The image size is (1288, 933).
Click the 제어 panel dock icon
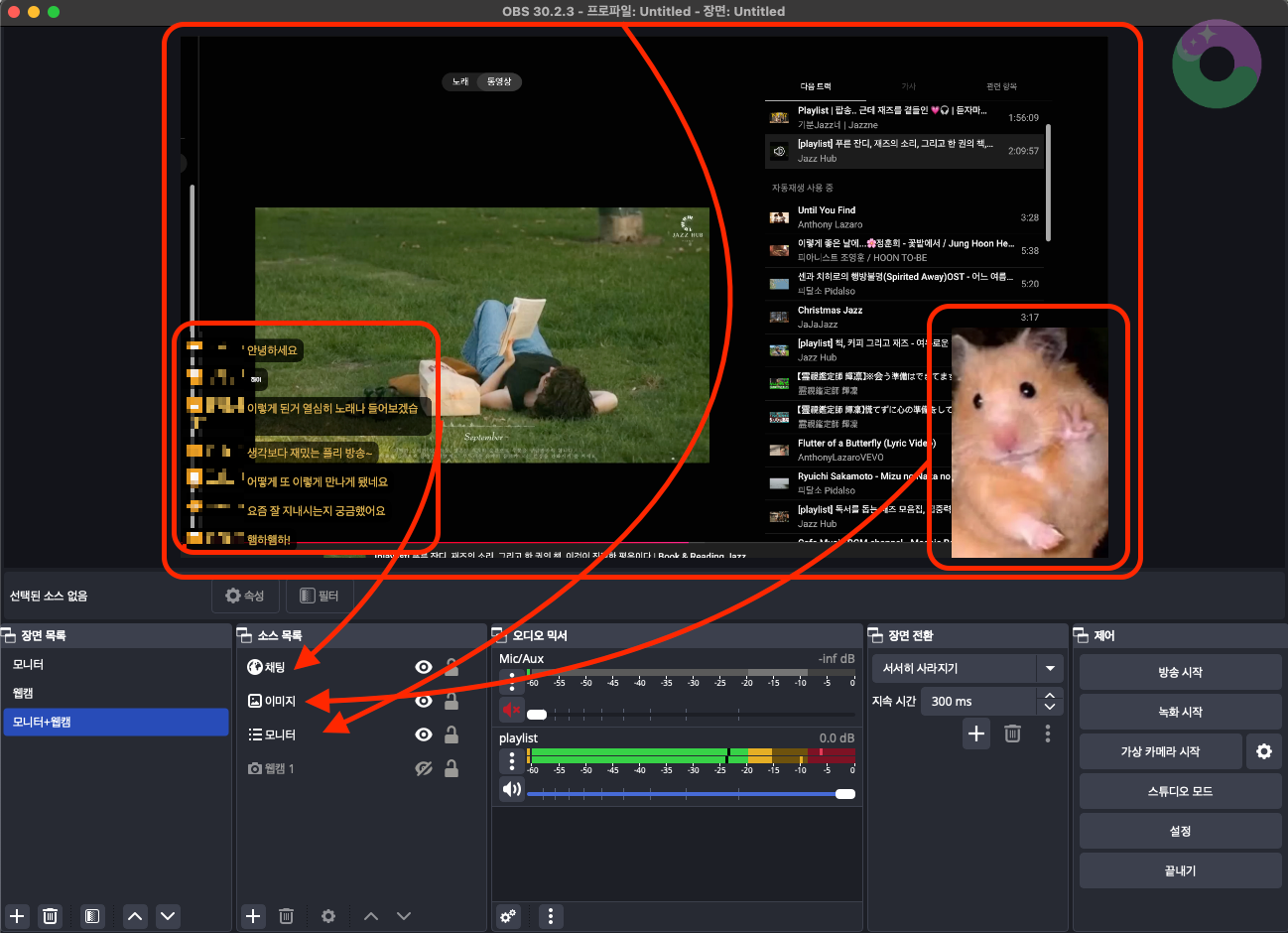[x=1082, y=635]
